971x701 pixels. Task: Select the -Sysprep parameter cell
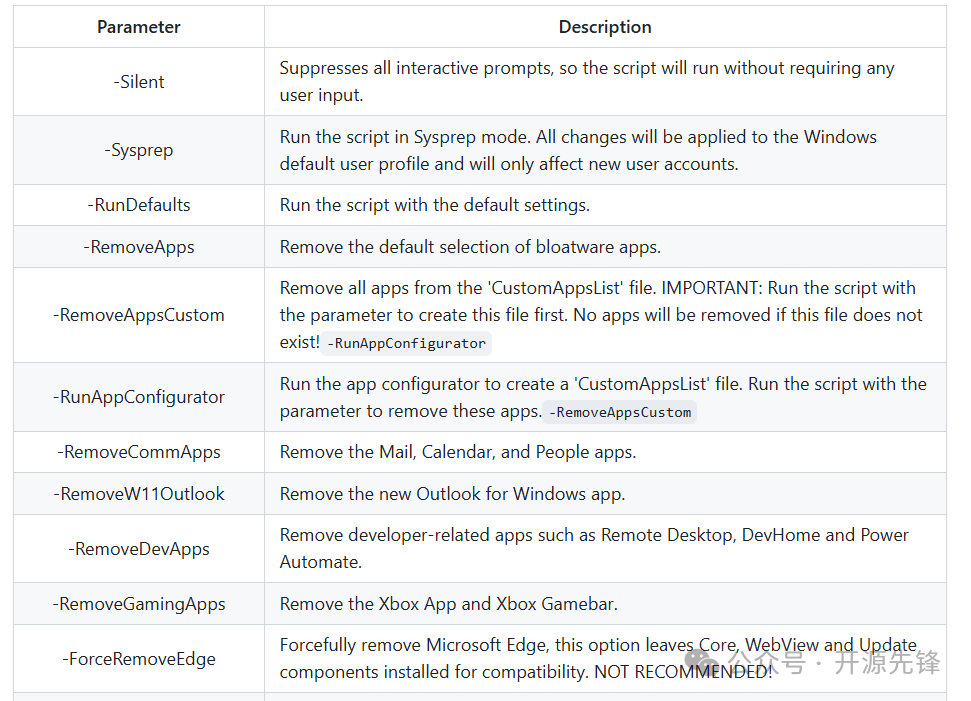(x=139, y=150)
